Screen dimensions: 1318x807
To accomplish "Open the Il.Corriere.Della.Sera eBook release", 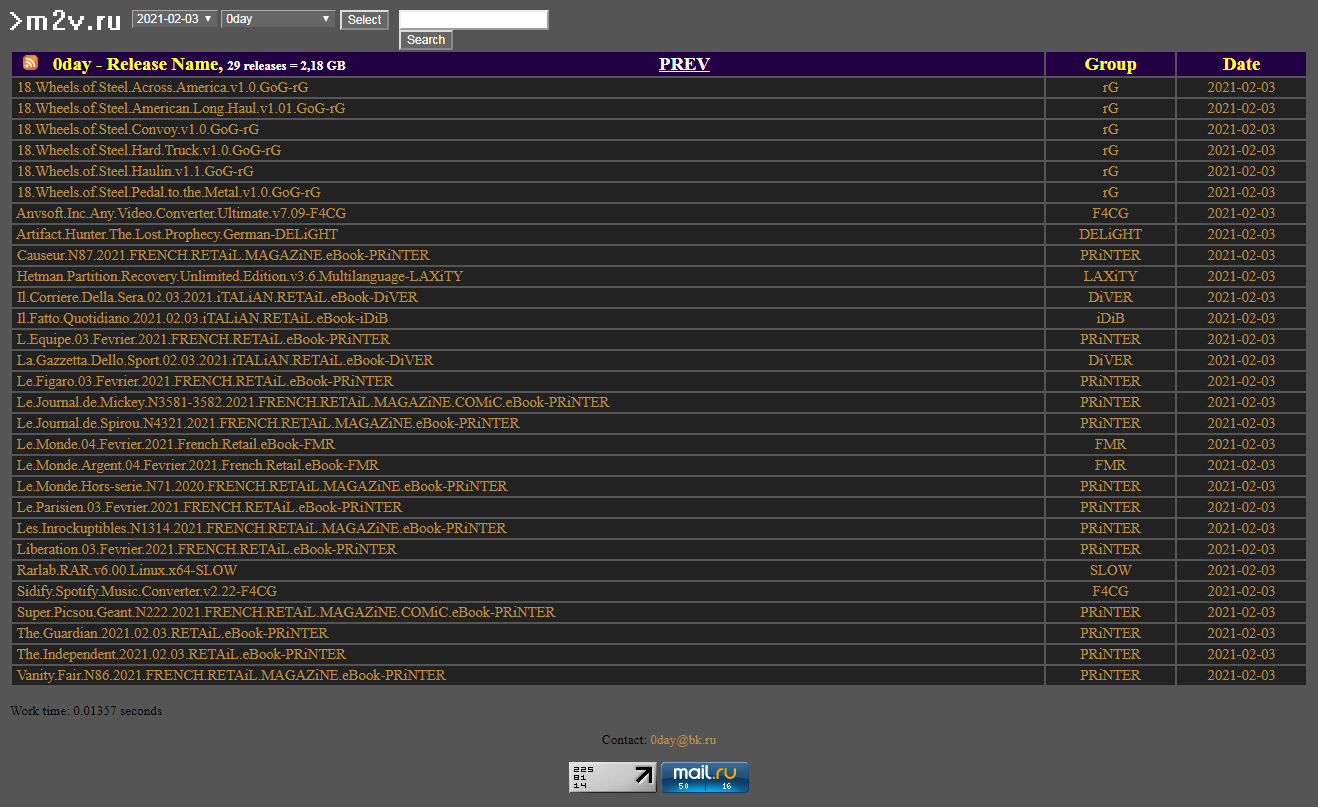I will click(x=217, y=297).
